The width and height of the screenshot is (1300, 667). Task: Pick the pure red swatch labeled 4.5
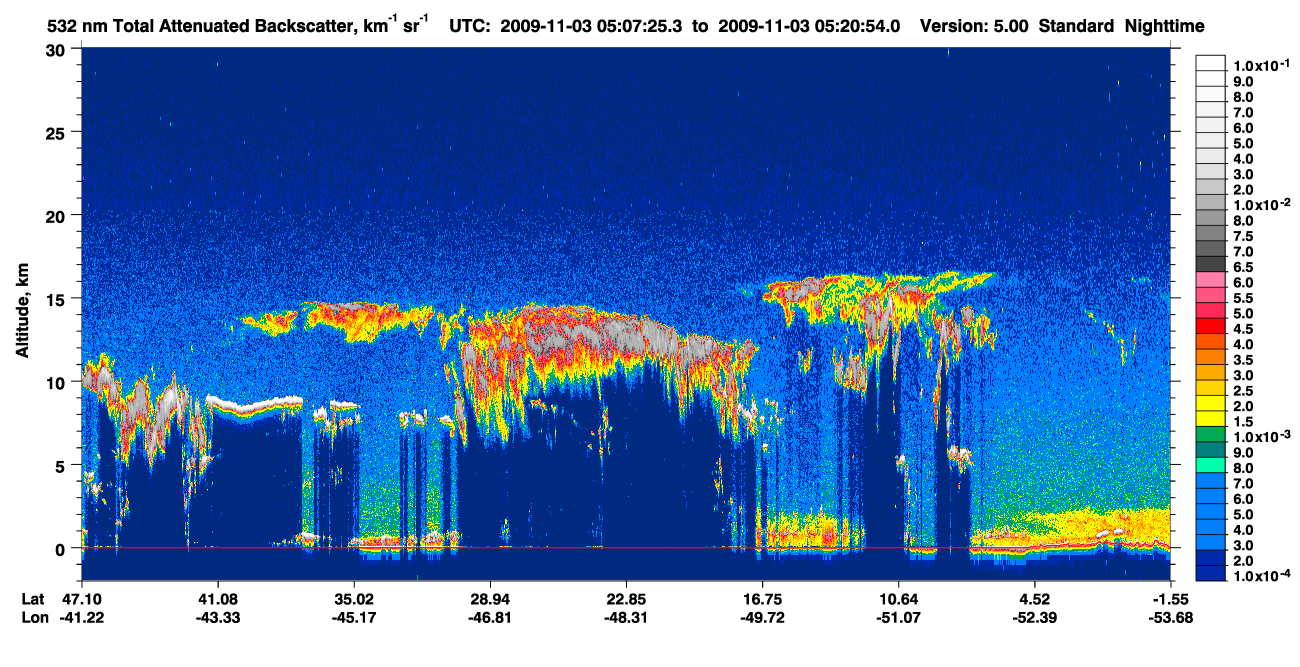pos(1211,325)
